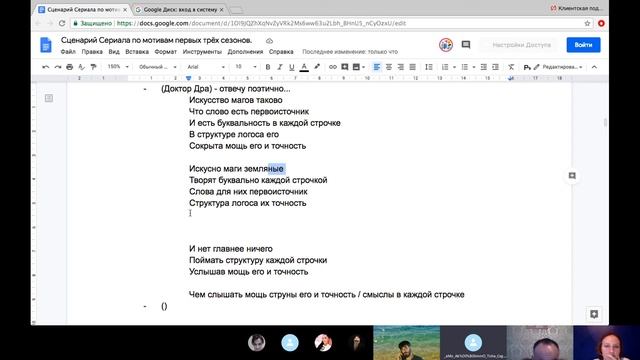Open the line spacing options

tap(429, 67)
